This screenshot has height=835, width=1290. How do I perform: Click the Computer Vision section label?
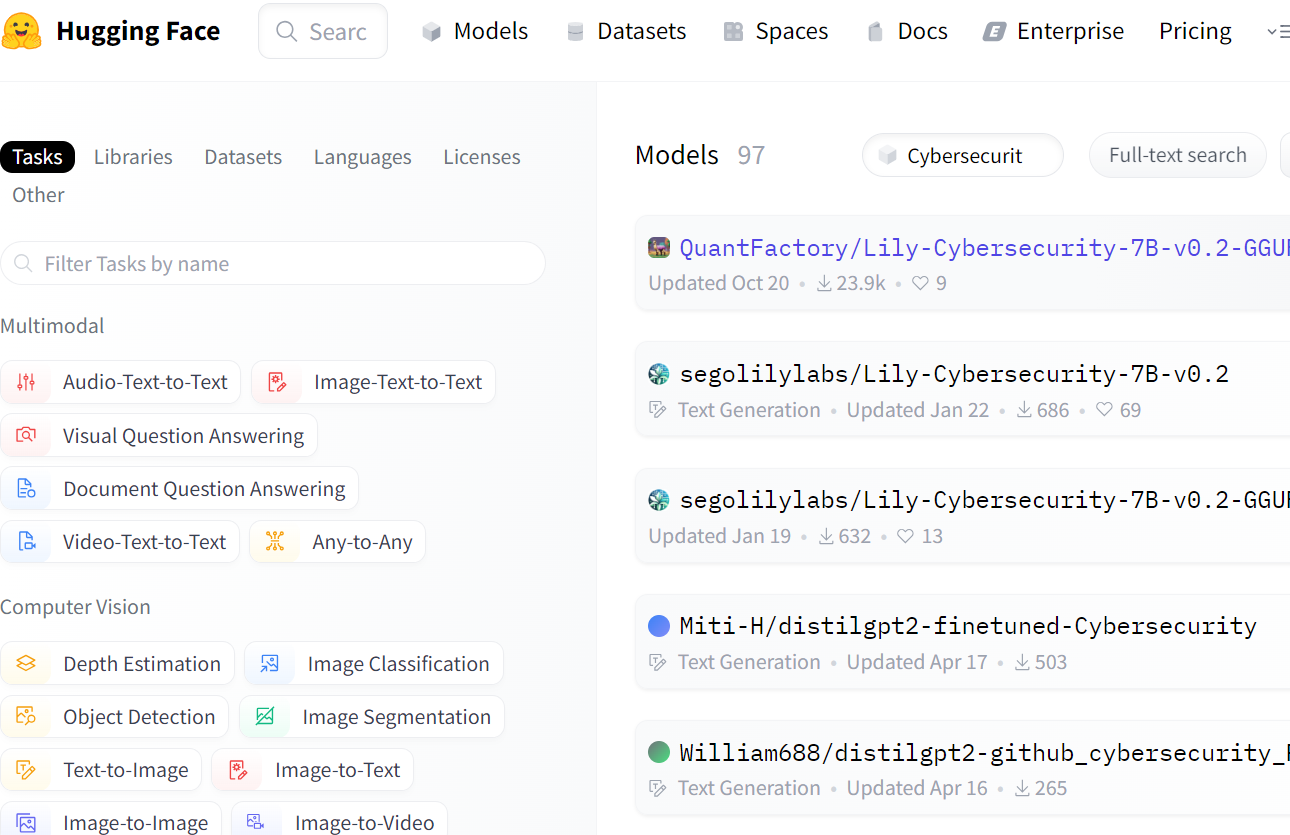pyautogui.click(x=75, y=607)
